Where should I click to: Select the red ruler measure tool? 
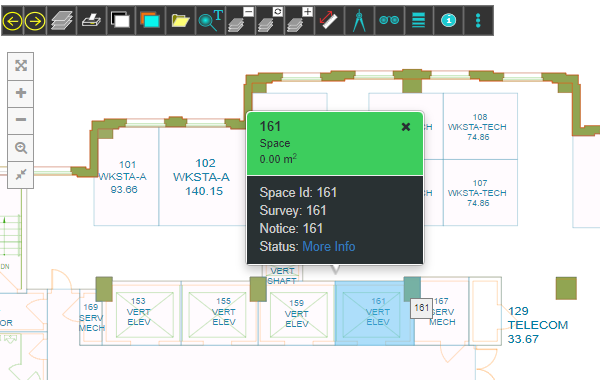click(329, 21)
